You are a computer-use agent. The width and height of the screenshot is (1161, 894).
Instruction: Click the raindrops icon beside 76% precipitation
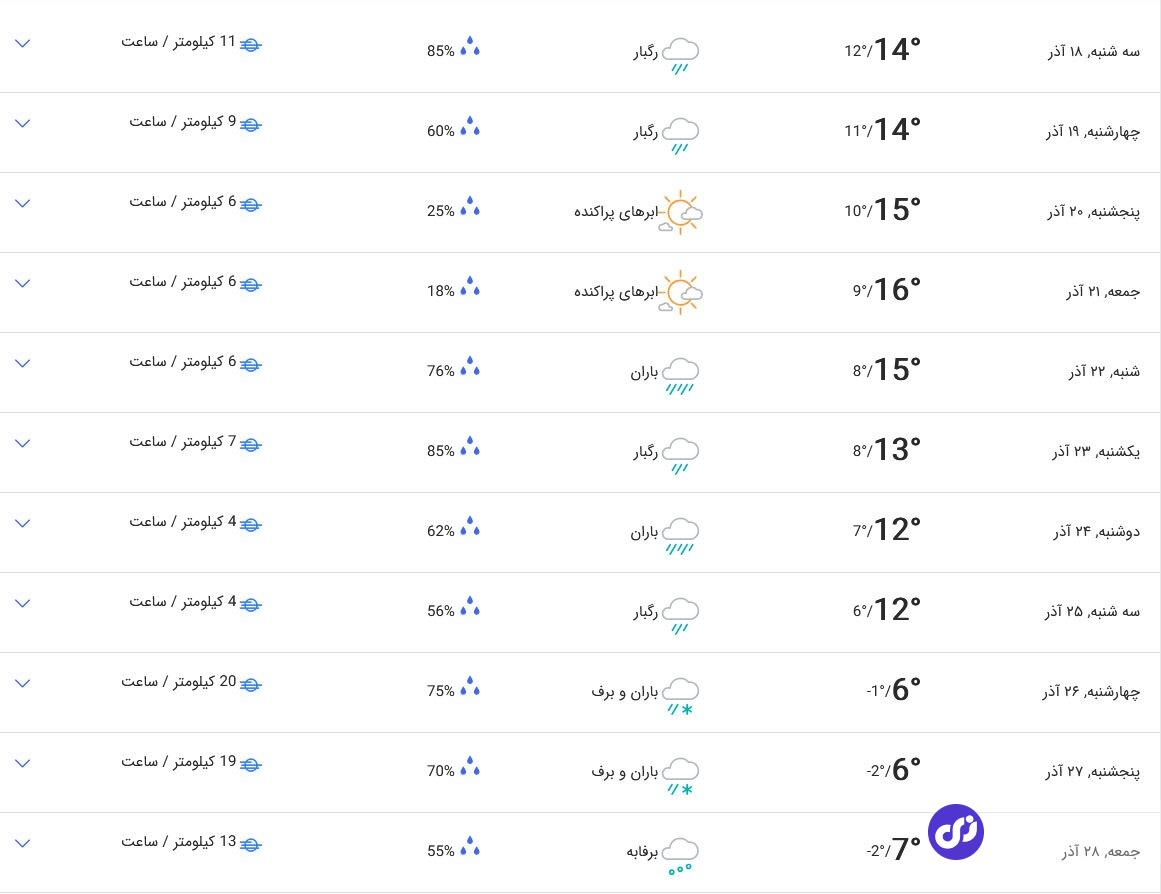click(x=470, y=368)
